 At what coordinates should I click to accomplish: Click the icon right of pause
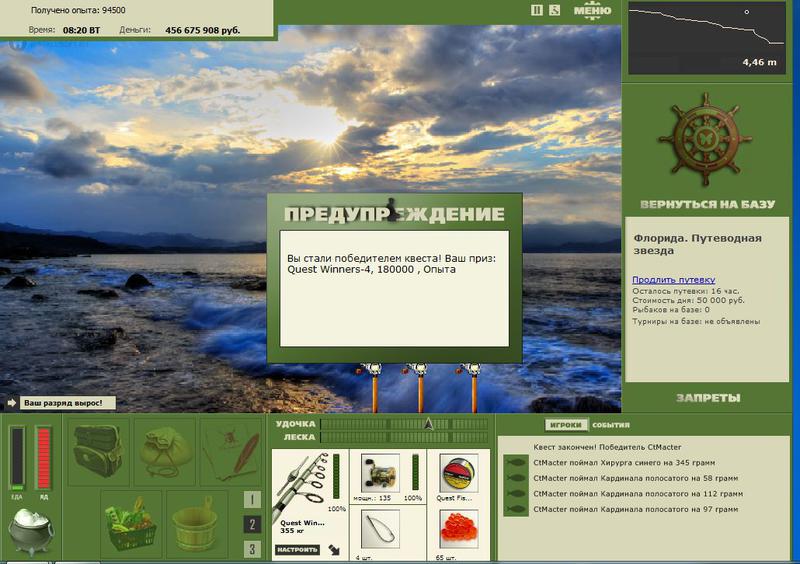coord(555,10)
